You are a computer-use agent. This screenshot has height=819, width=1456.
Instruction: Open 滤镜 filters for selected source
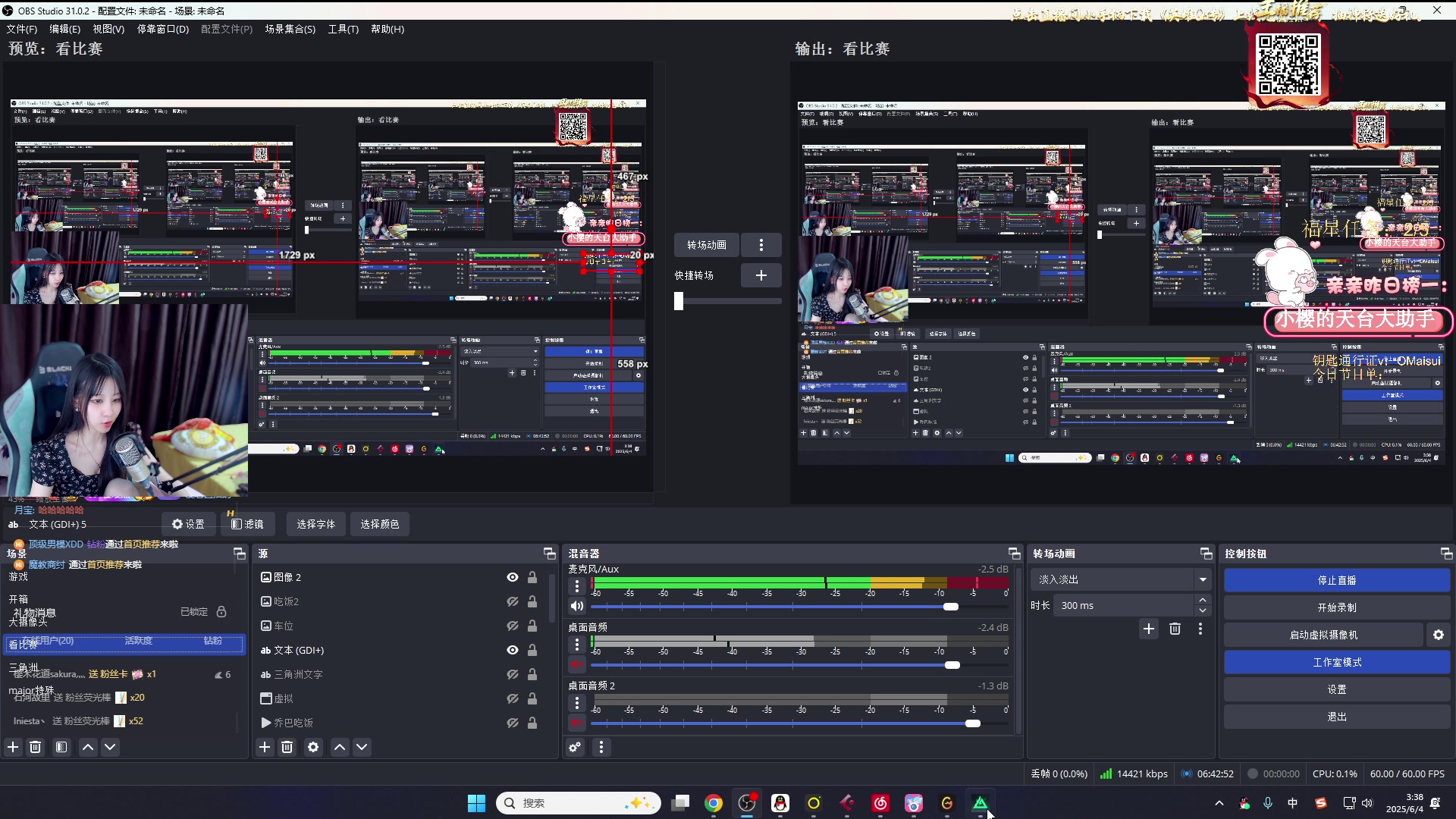point(247,524)
